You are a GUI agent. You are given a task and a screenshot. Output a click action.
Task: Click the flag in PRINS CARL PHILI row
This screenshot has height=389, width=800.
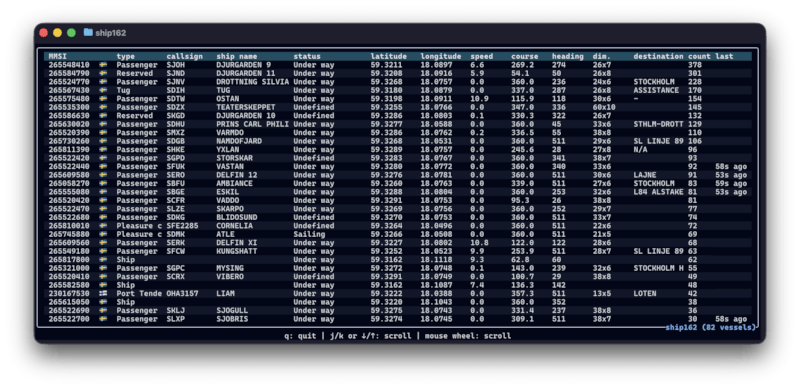[x=103, y=124]
